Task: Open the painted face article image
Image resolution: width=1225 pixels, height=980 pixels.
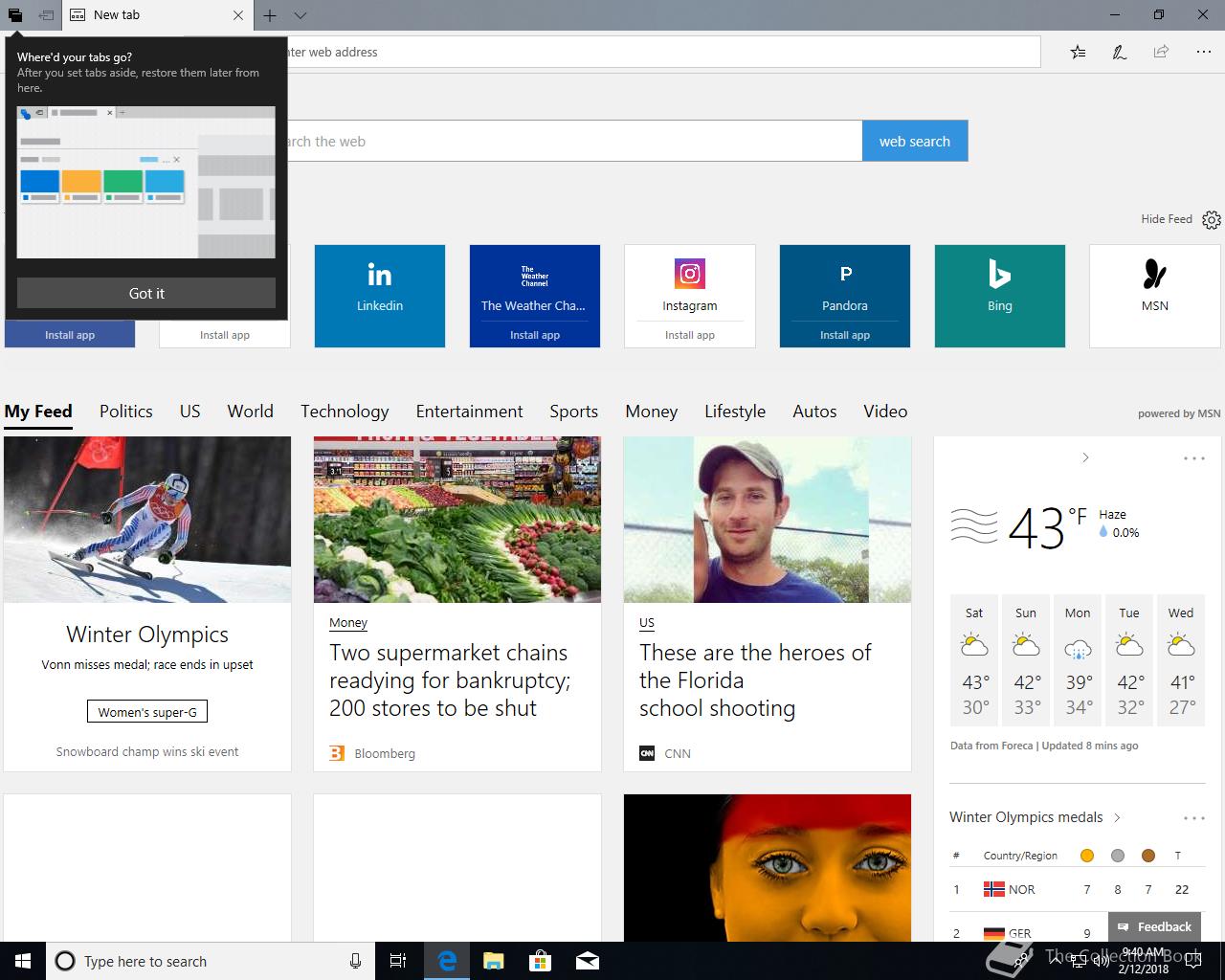Action: [768, 868]
